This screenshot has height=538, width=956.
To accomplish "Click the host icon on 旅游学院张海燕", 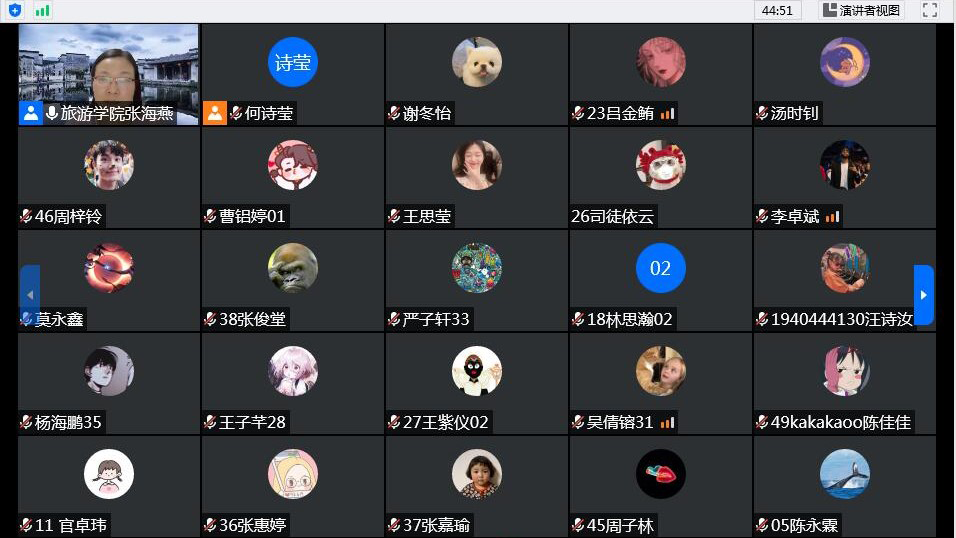I will point(30,113).
